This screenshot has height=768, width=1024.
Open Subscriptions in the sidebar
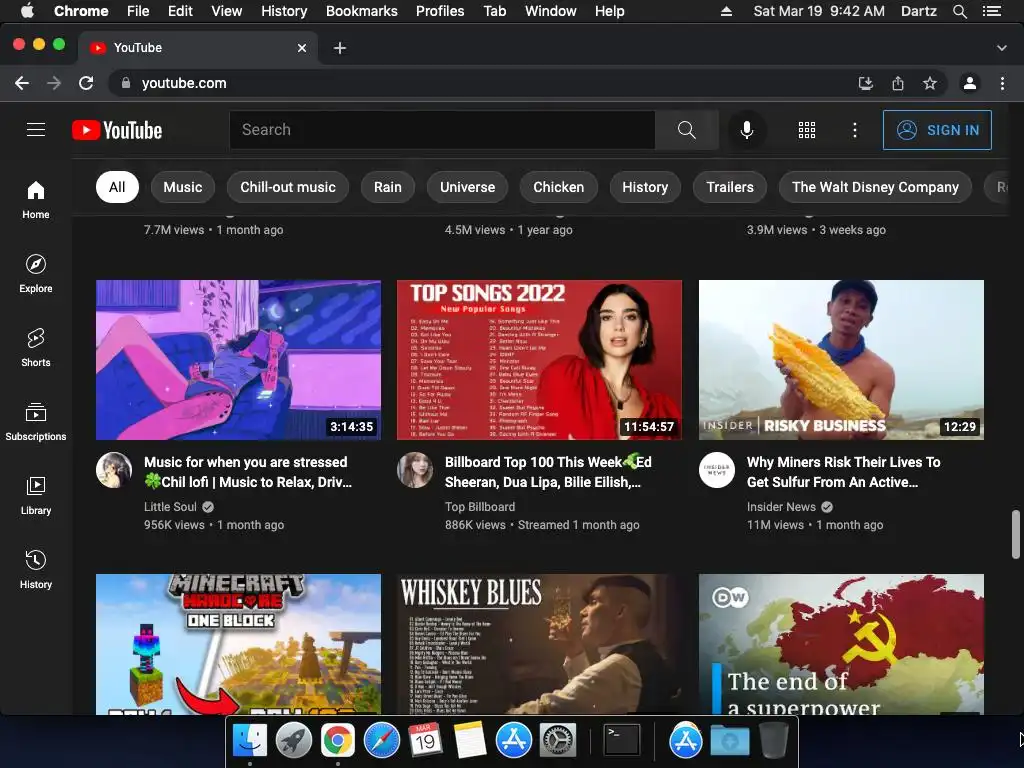[36, 422]
